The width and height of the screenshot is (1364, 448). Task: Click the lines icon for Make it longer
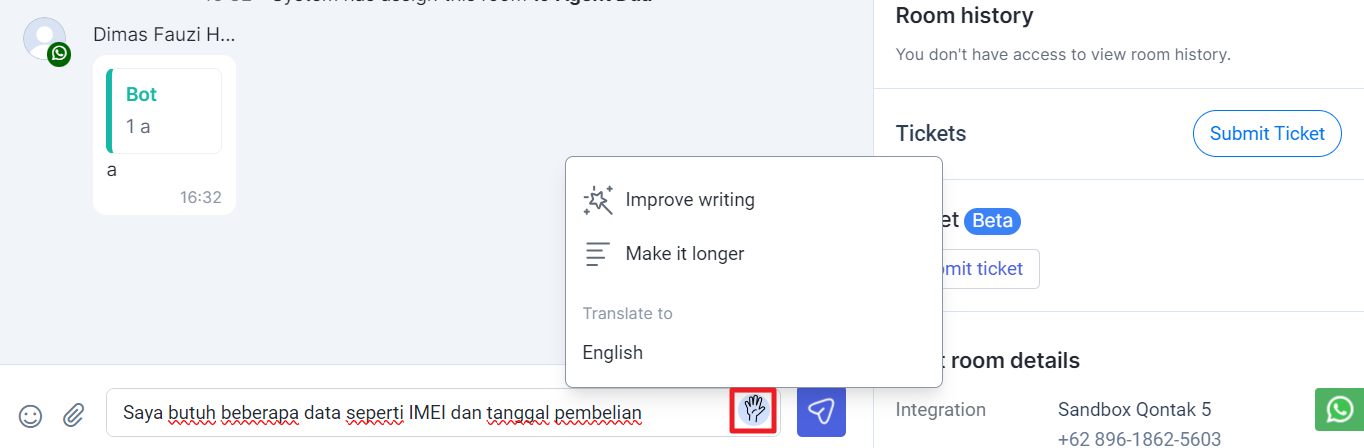click(x=598, y=254)
